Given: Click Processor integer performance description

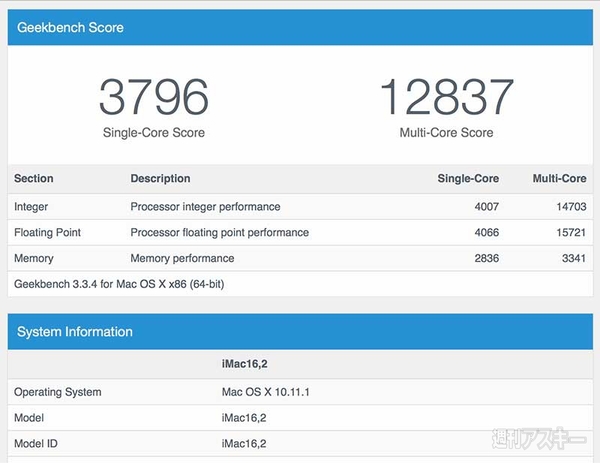Looking at the screenshot, I should pyautogui.click(x=205, y=207).
